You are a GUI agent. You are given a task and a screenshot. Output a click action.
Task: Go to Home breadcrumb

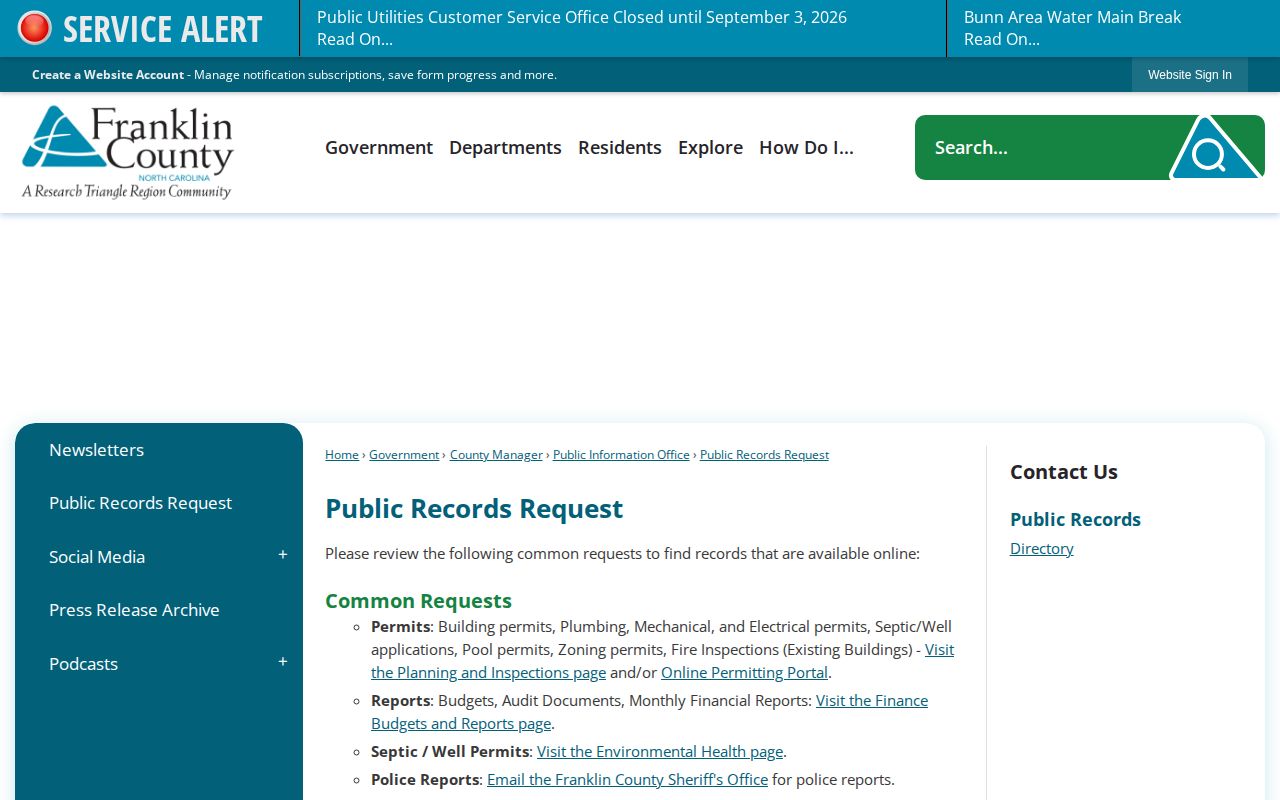pos(342,455)
